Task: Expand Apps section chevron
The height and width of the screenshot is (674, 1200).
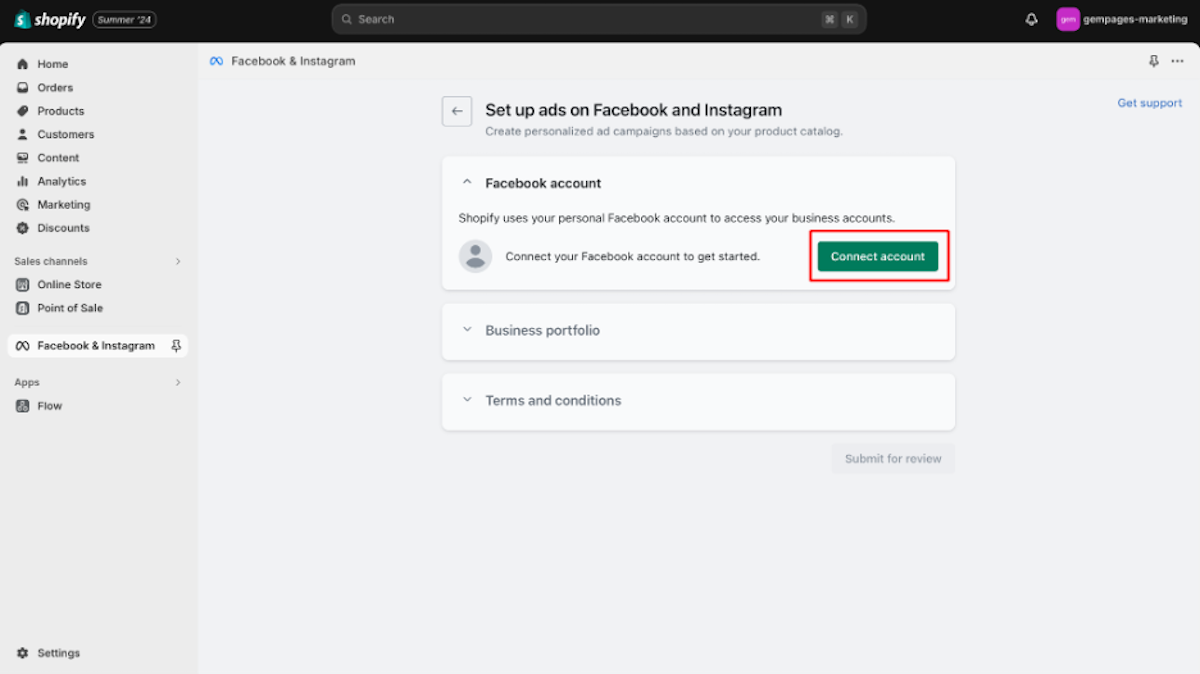Action: coord(178,382)
